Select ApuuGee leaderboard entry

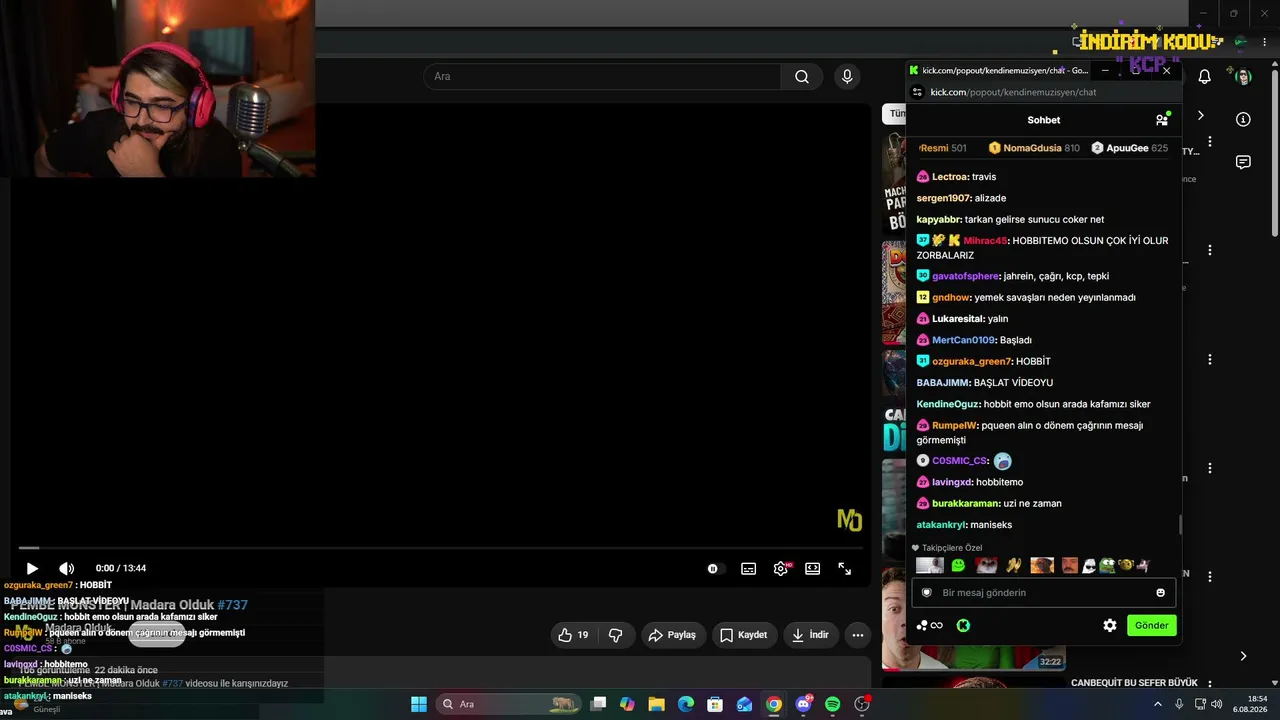(1129, 148)
